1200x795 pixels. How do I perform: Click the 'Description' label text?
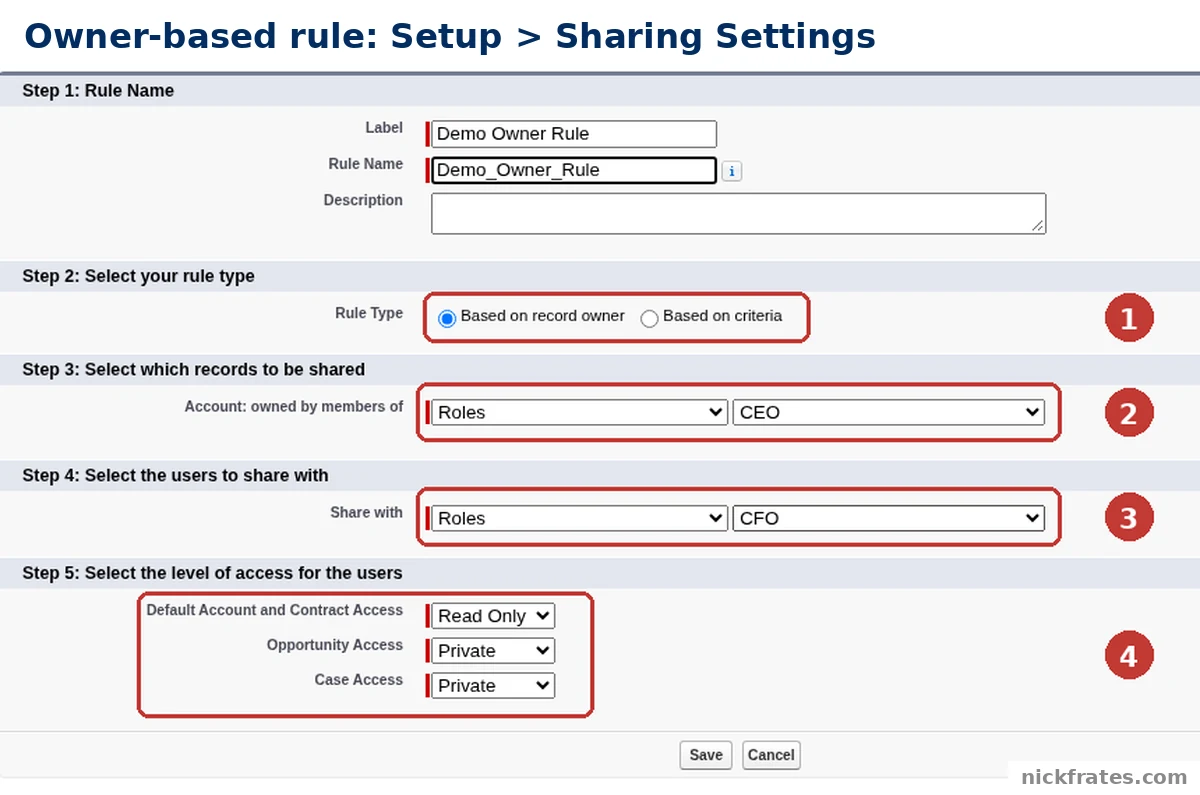pyautogui.click(x=363, y=200)
